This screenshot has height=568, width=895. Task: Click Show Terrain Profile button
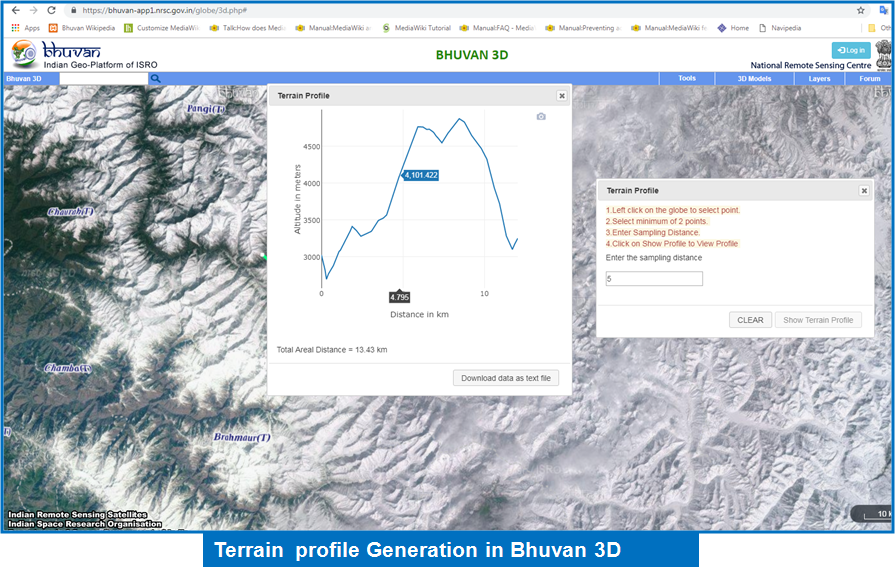point(818,320)
